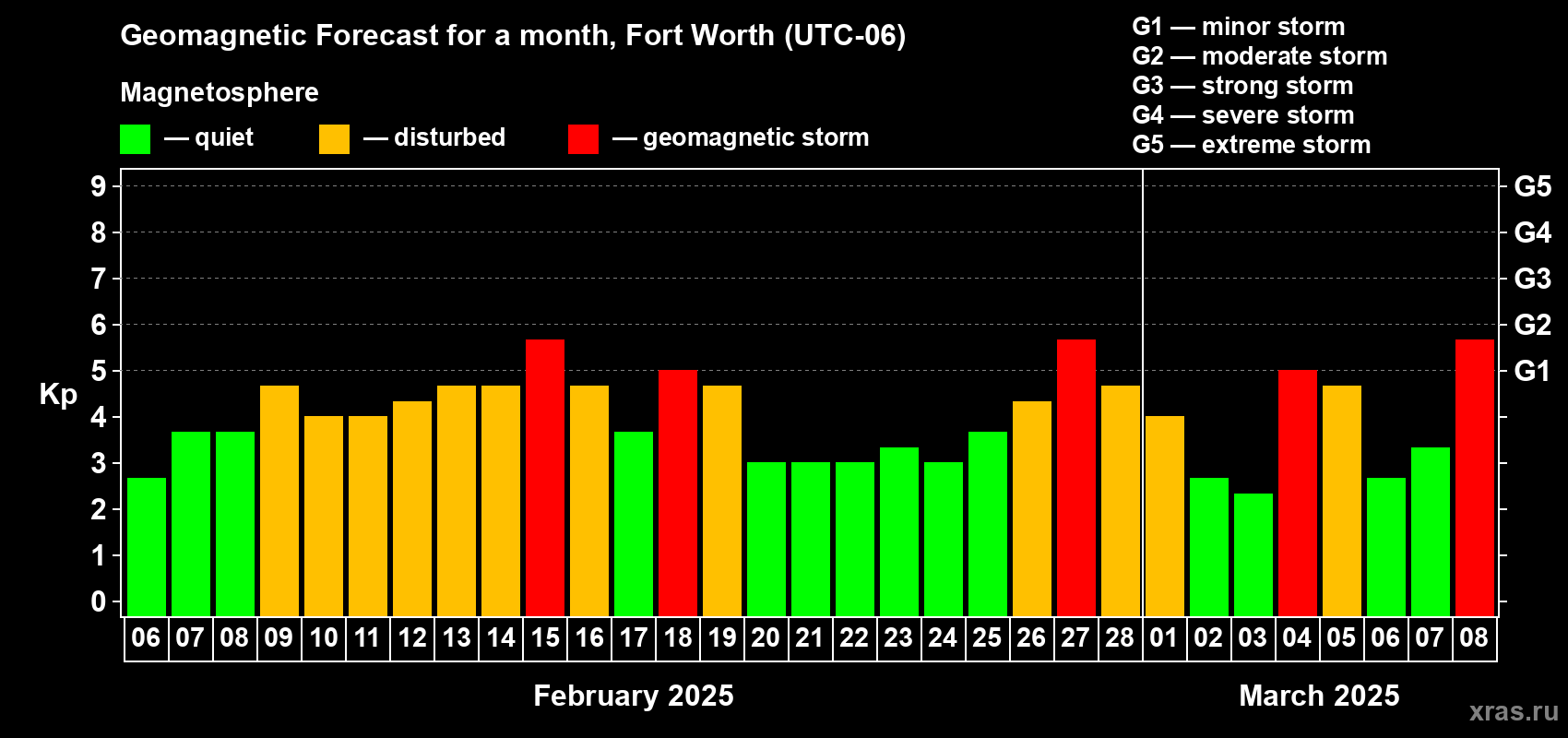Click the green quiet legend swatch
Screen dimensions: 1568x738
(x=135, y=139)
